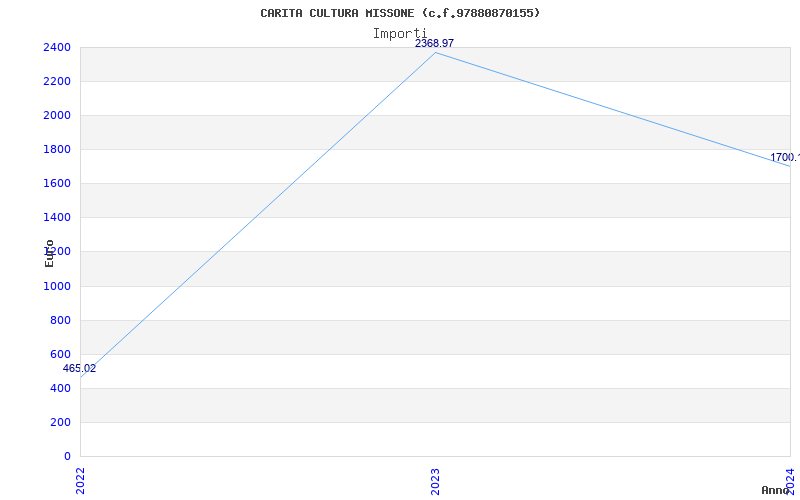Click the 0 y-axis tick label
This screenshot has width=800, height=500.
(67, 456)
